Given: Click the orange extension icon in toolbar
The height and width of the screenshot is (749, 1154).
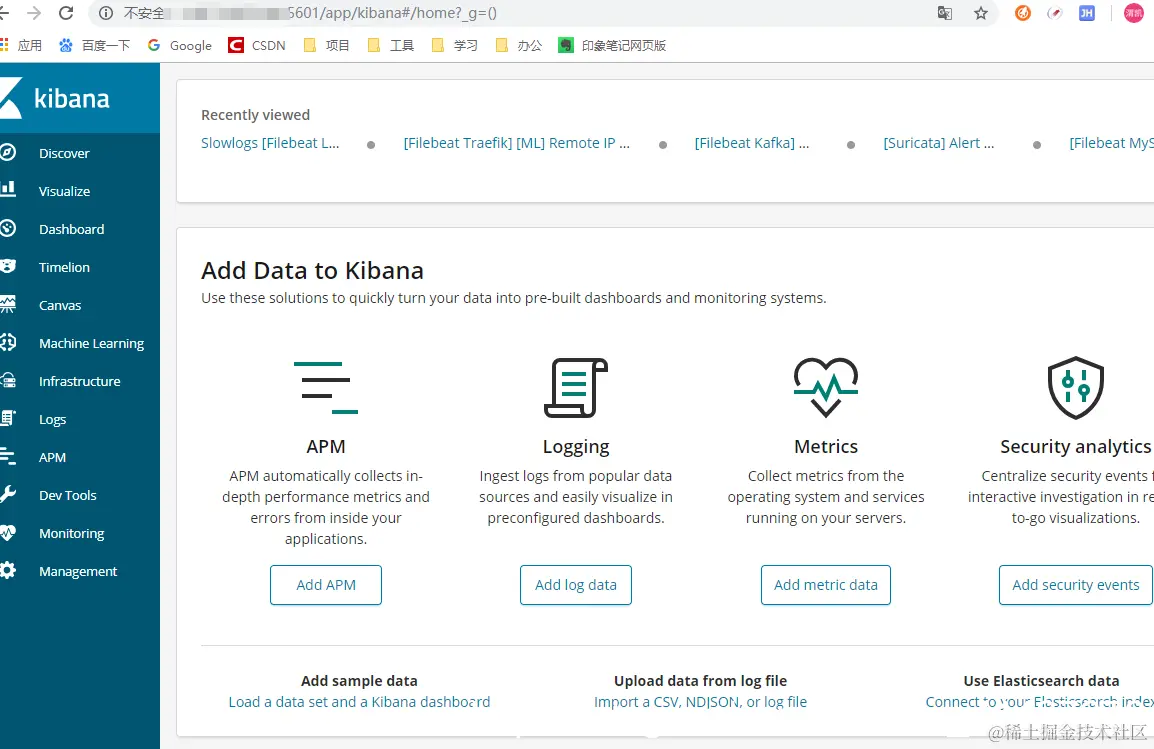Looking at the screenshot, I should click(x=1022, y=13).
